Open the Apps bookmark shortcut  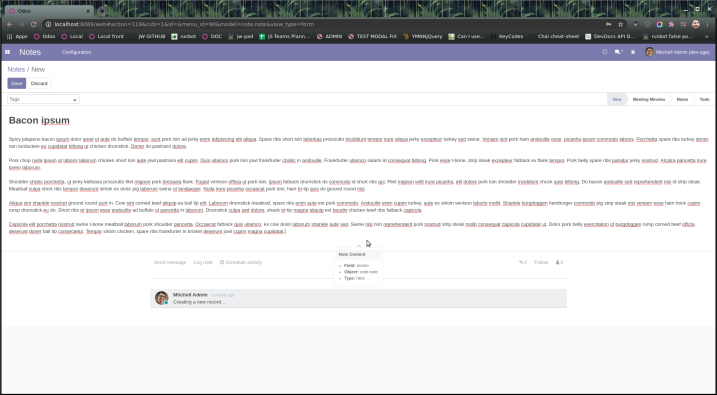tap(17, 37)
